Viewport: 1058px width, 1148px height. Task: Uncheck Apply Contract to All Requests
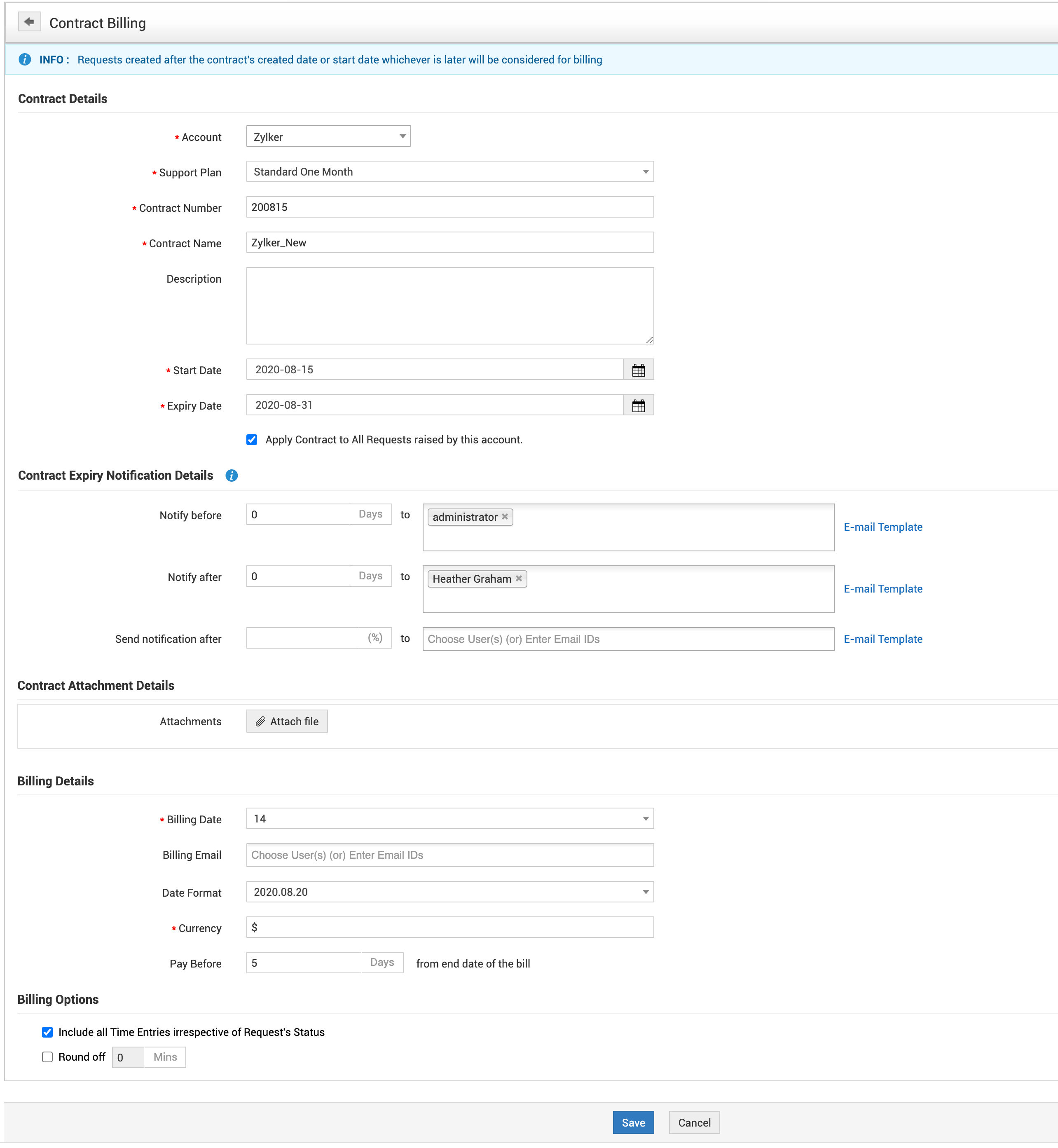coord(252,440)
